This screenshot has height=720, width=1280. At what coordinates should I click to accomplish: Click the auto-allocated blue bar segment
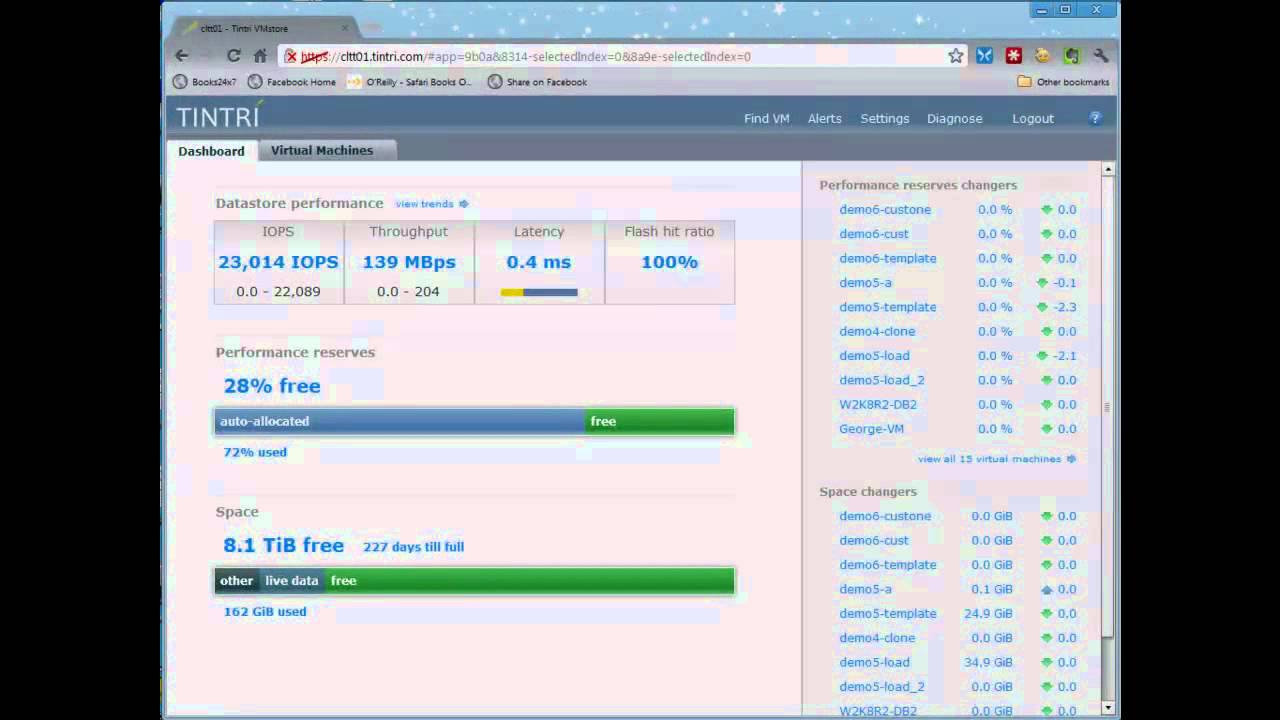tap(400, 421)
